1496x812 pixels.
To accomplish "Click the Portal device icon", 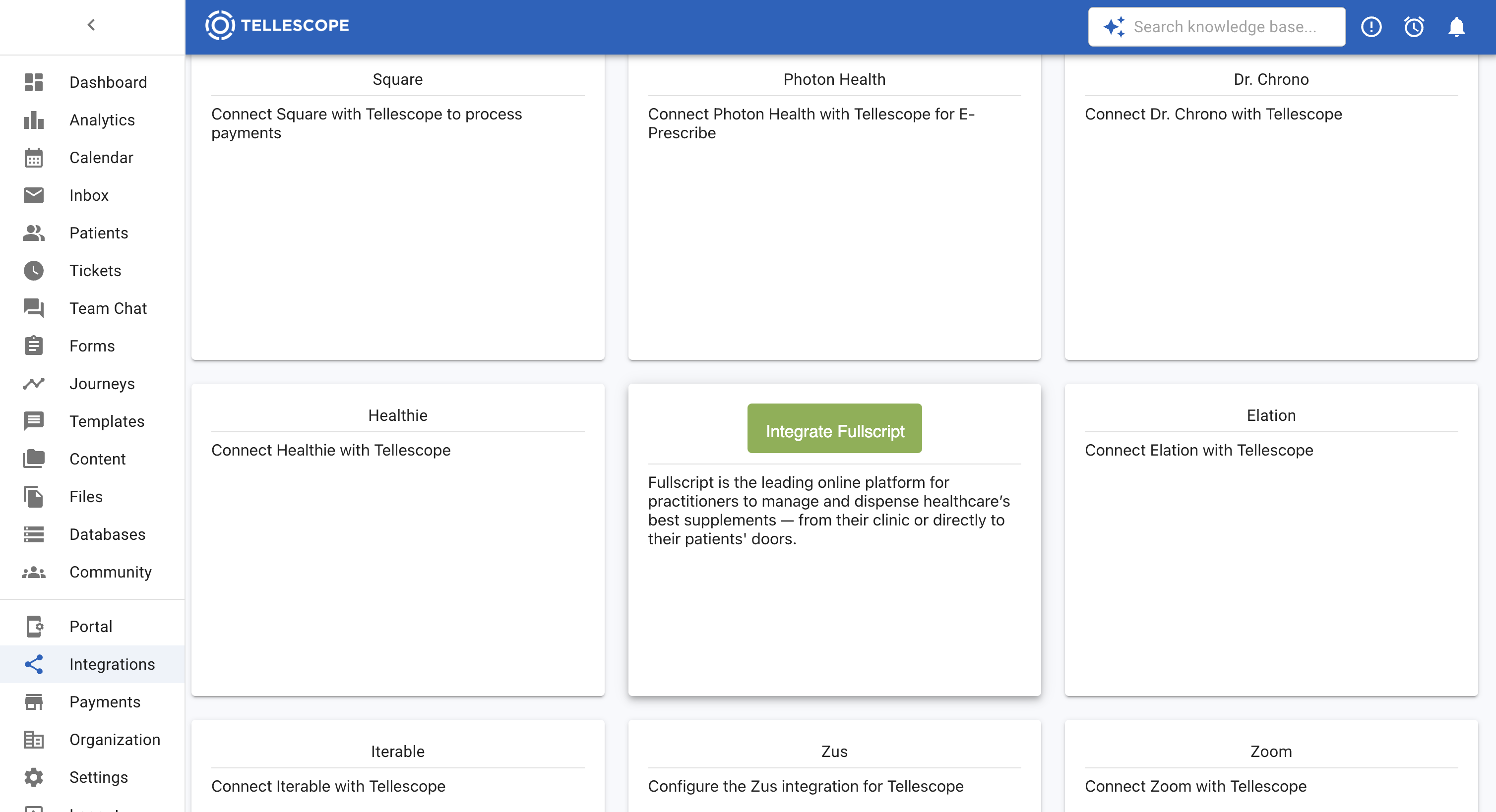I will (35, 626).
